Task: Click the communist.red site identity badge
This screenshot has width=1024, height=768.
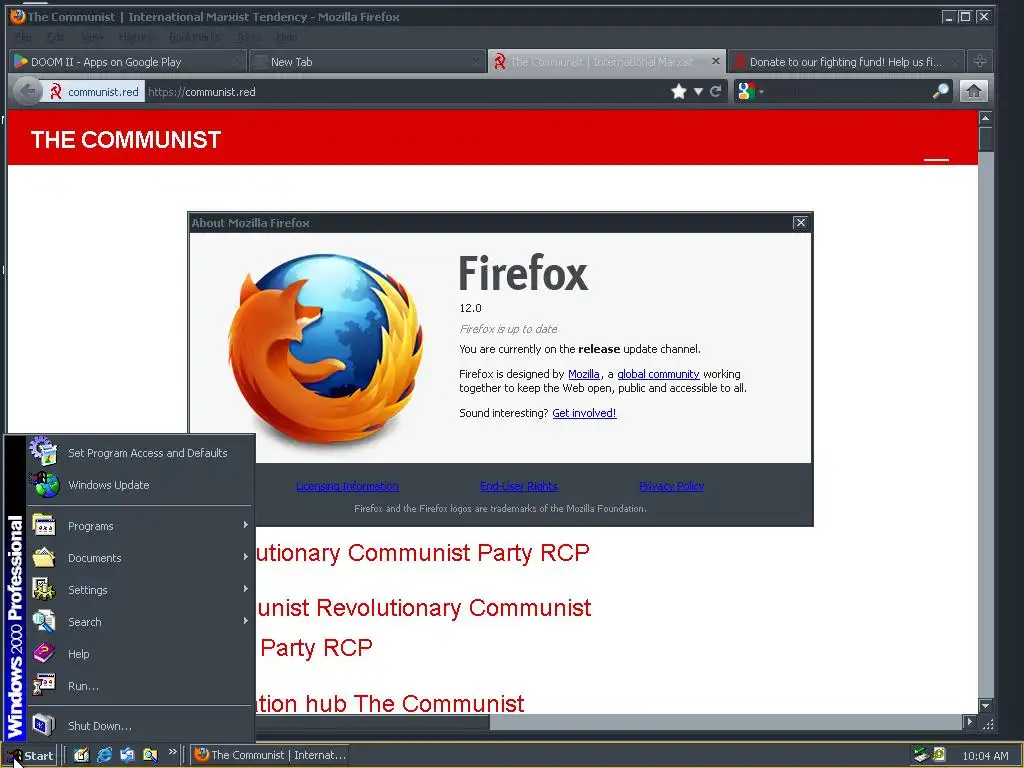Action: pyautogui.click(x=95, y=91)
